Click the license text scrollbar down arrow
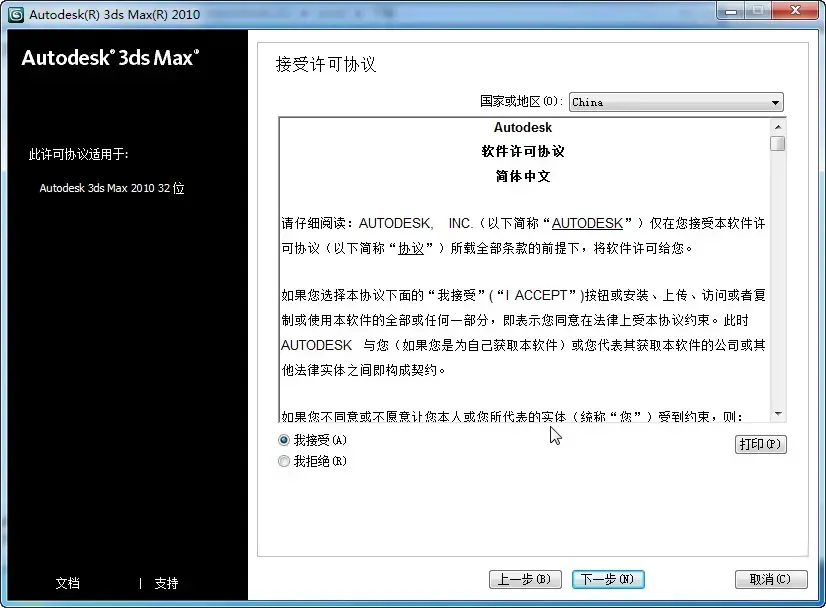This screenshot has width=826, height=608. pos(778,414)
